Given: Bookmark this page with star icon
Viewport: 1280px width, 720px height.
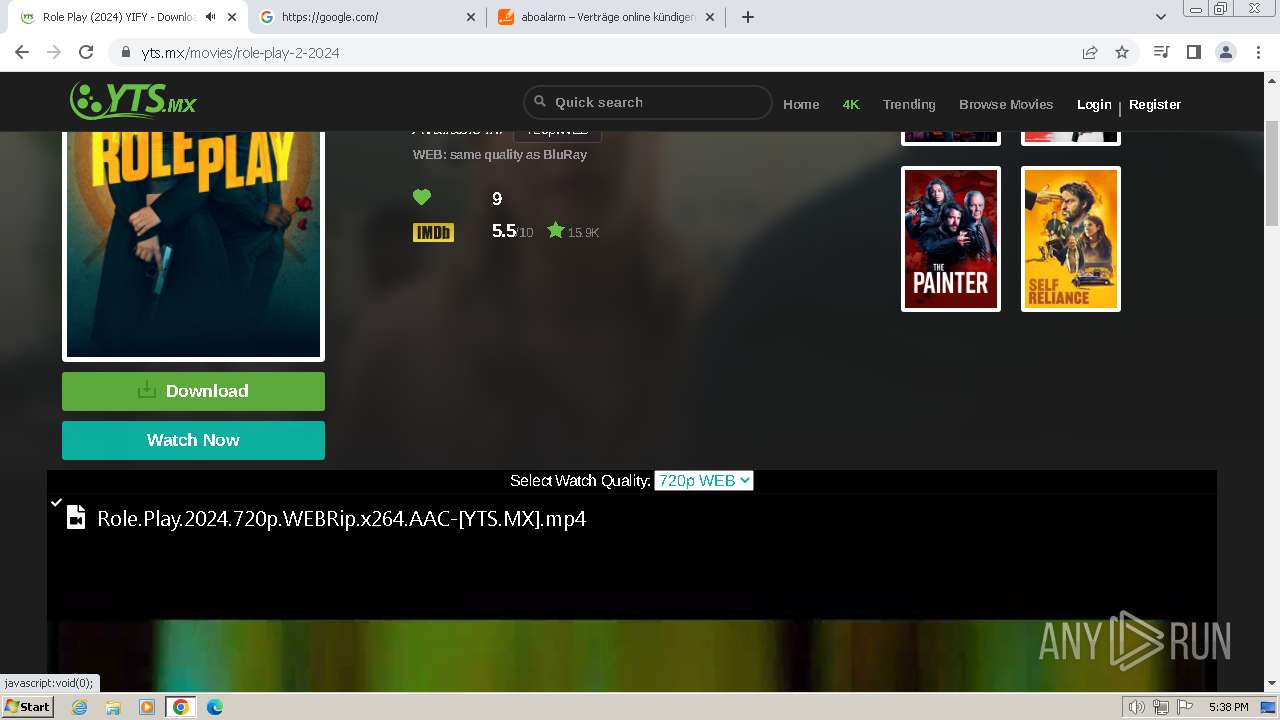Looking at the screenshot, I should 1122,53.
